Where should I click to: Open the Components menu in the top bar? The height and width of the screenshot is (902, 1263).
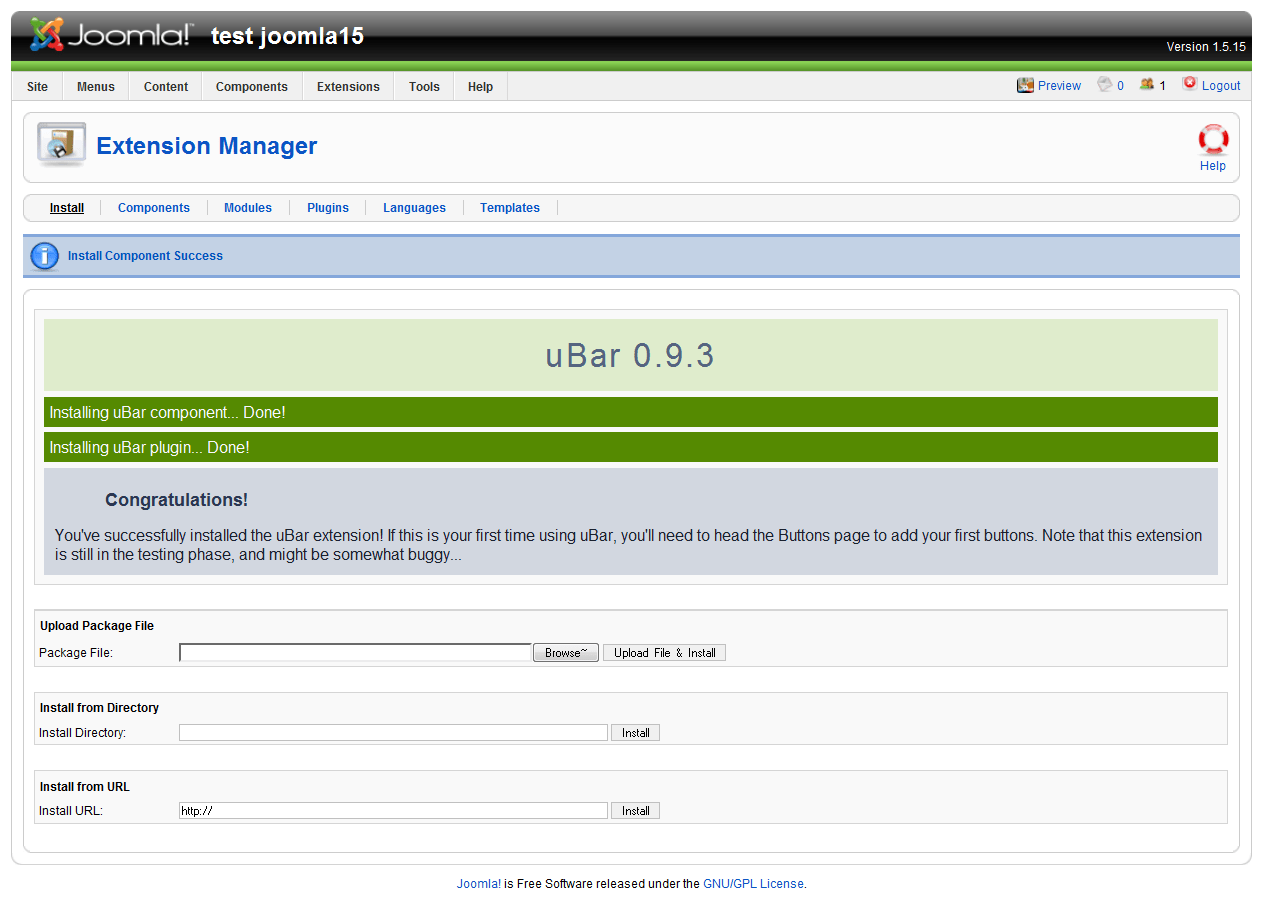pos(252,87)
